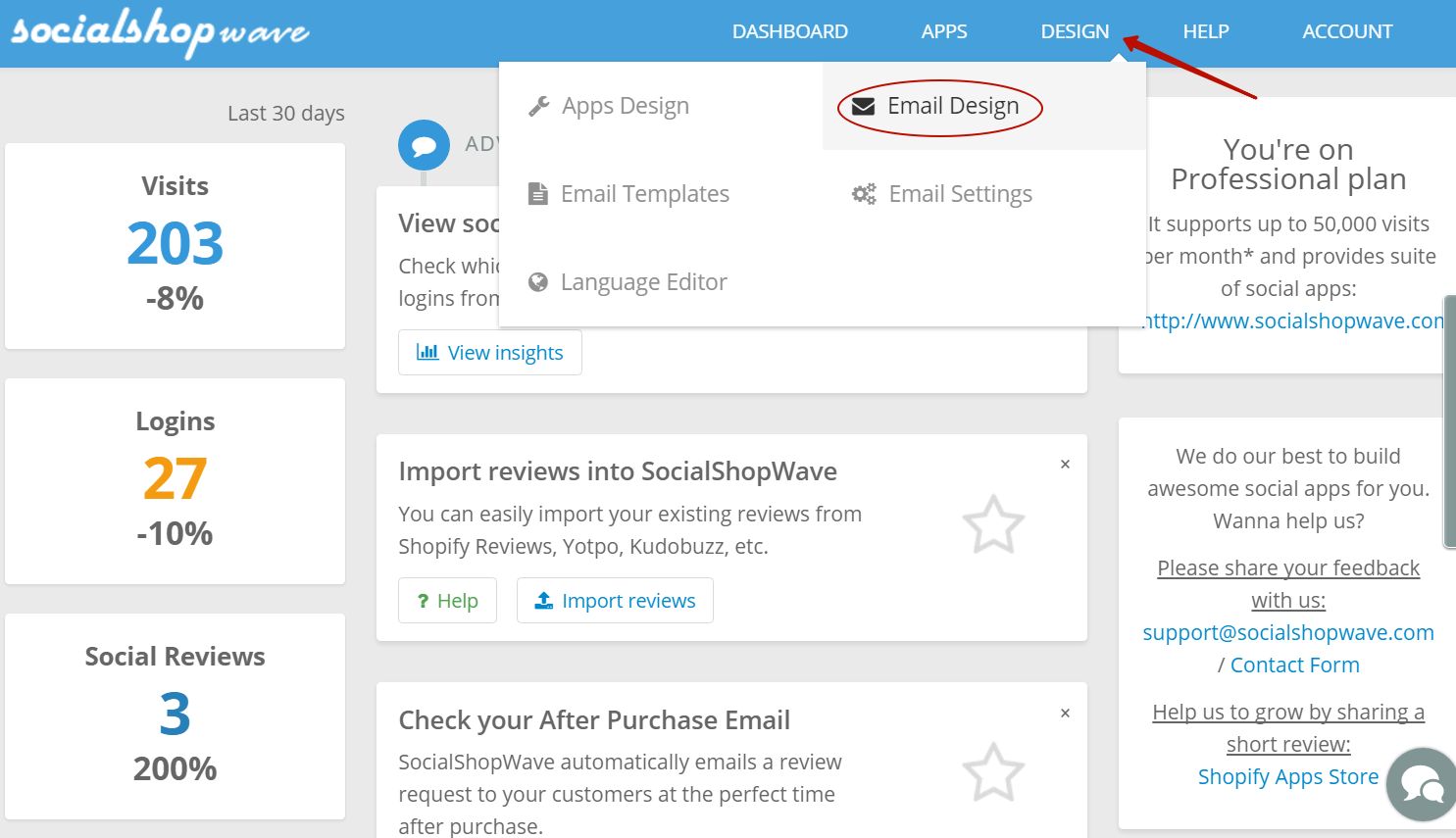Open the Shopify Apps Store link
The height and width of the screenshot is (838, 1456).
click(x=1288, y=777)
